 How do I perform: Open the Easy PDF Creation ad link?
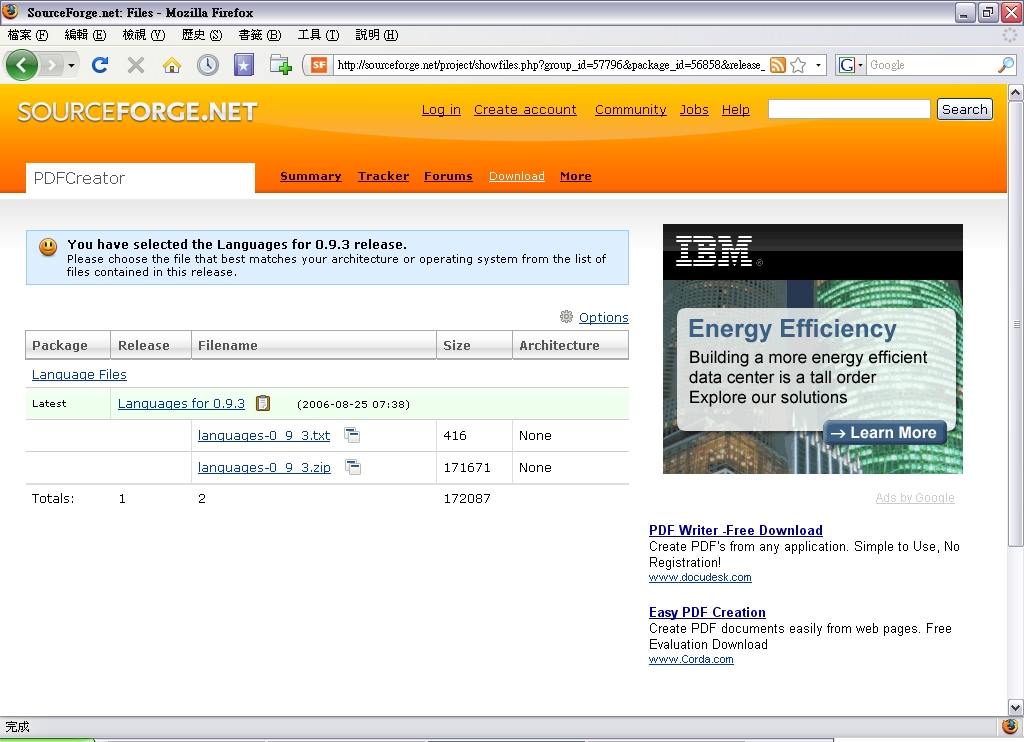[707, 612]
